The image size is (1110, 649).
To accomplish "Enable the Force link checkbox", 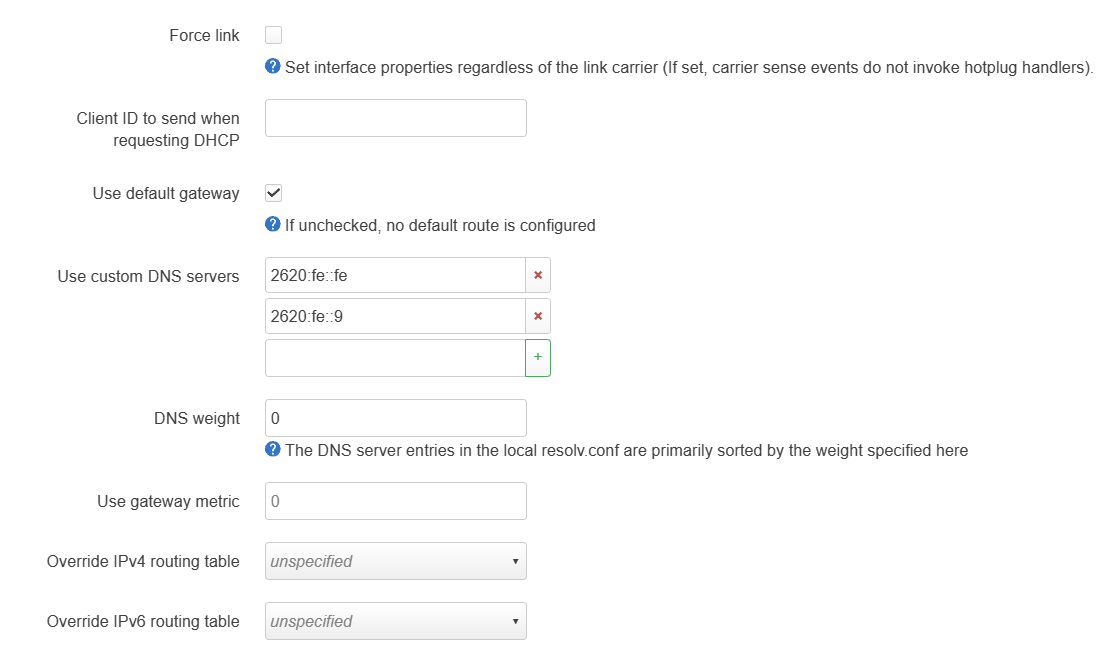I will click(x=273, y=35).
